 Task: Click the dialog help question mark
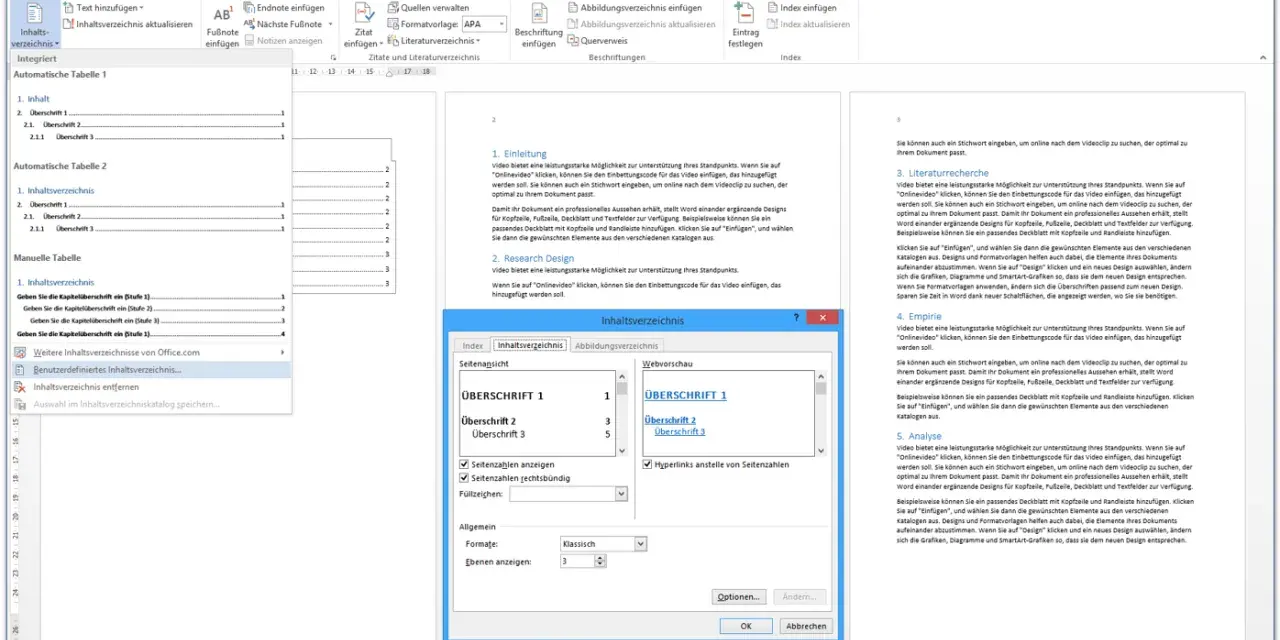pyautogui.click(x=797, y=318)
